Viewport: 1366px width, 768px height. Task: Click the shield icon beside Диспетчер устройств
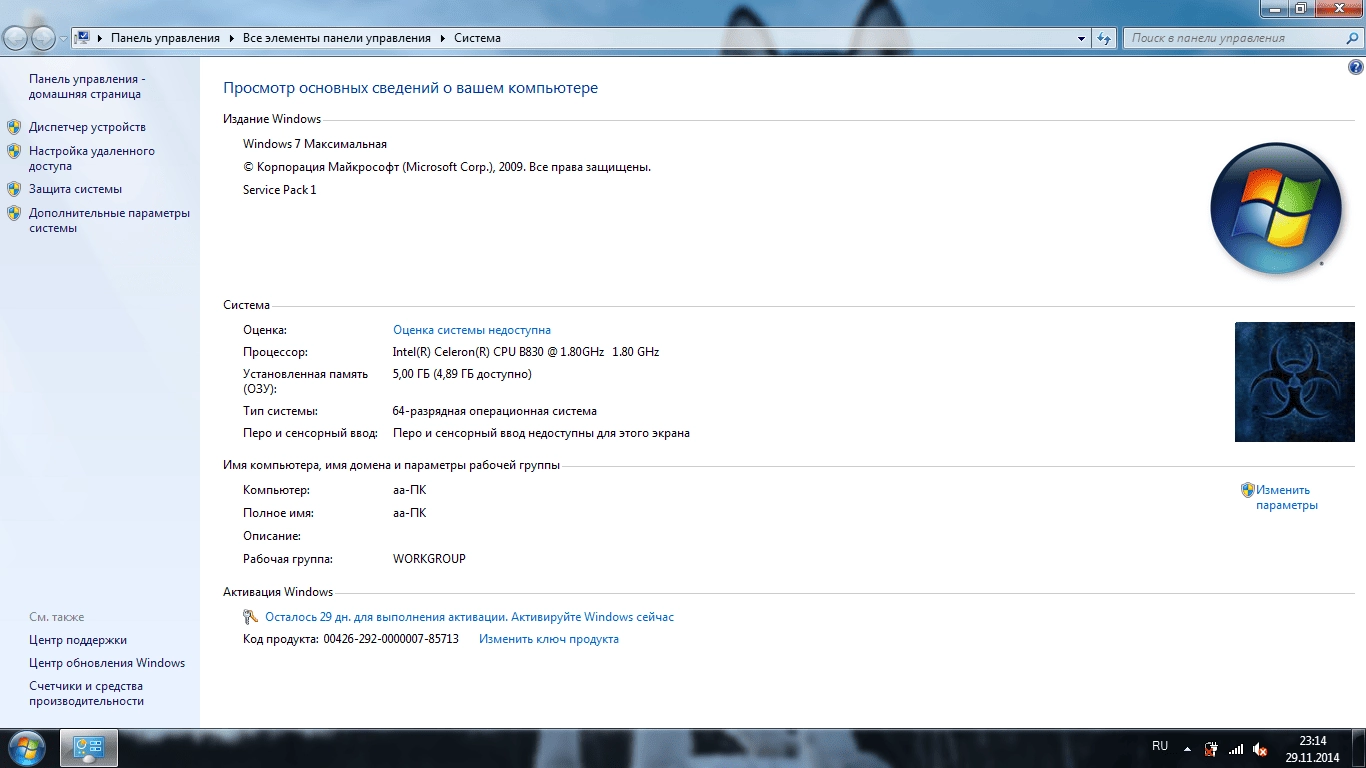tap(14, 127)
